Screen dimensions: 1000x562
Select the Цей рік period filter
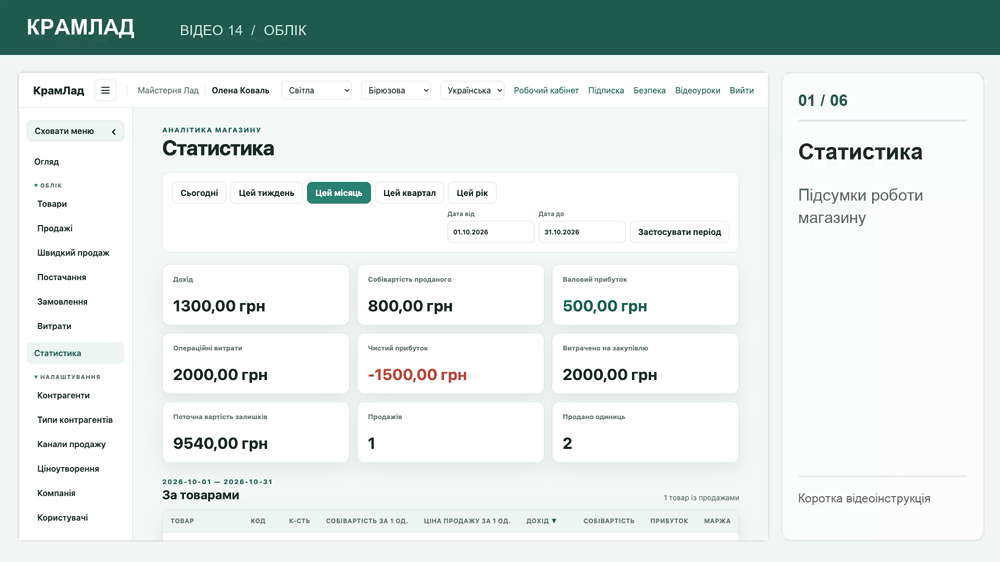tap(472, 193)
